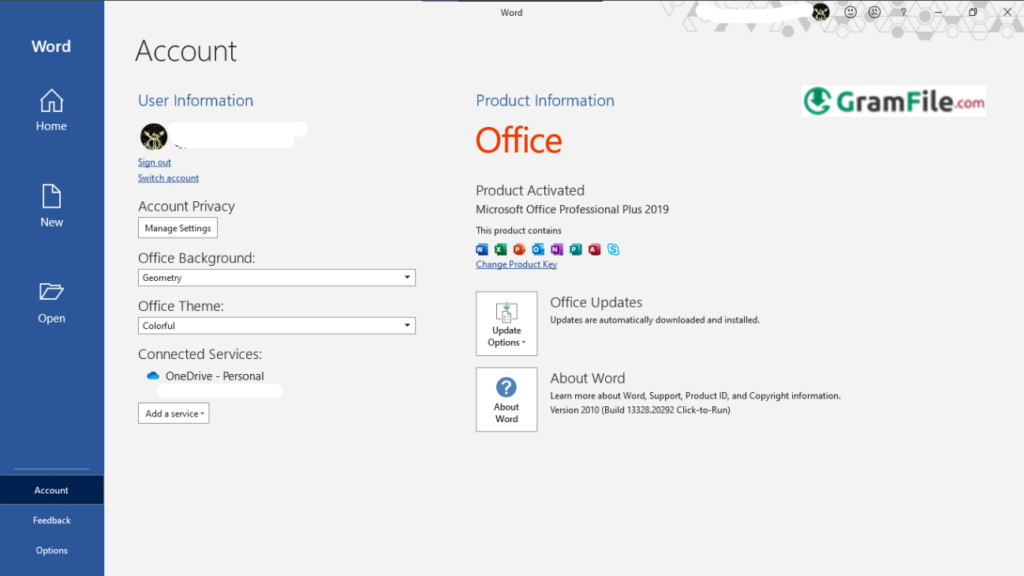Click the Word icon under product contains

tap(480, 249)
